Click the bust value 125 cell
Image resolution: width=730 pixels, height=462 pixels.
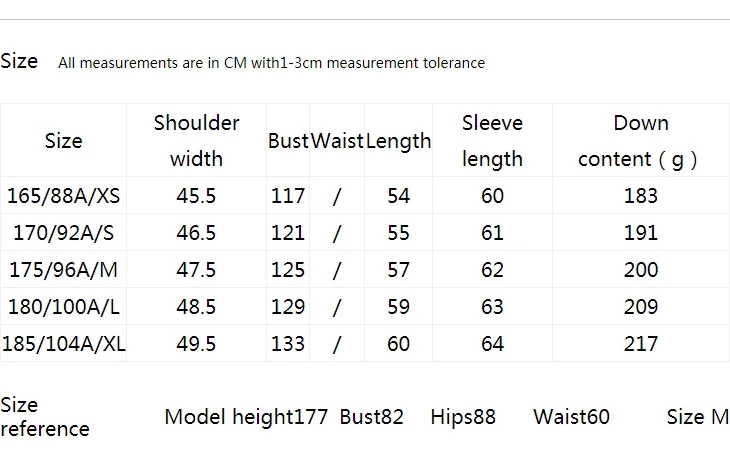tap(288, 270)
